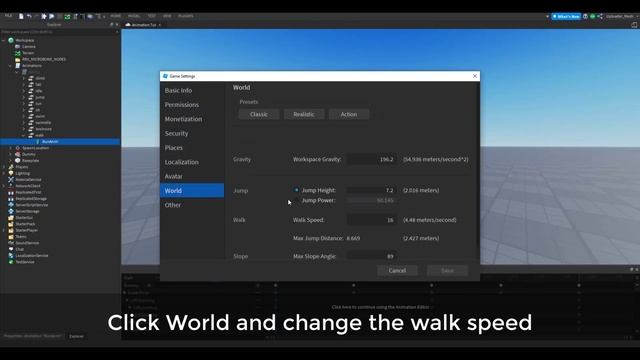The height and width of the screenshot is (360, 640).
Task: Expand the Baseplate tree node
Action: (x=11, y=160)
